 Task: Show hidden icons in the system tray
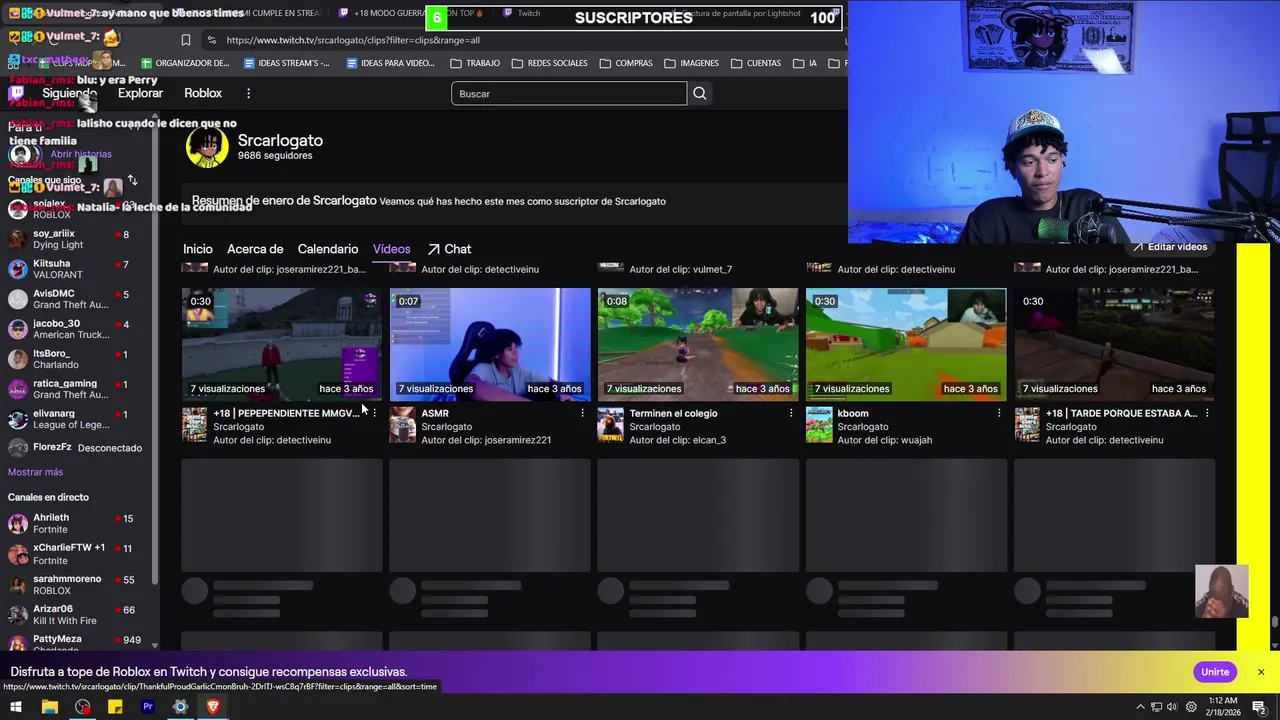pyautogui.click(x=1140, y=707)
